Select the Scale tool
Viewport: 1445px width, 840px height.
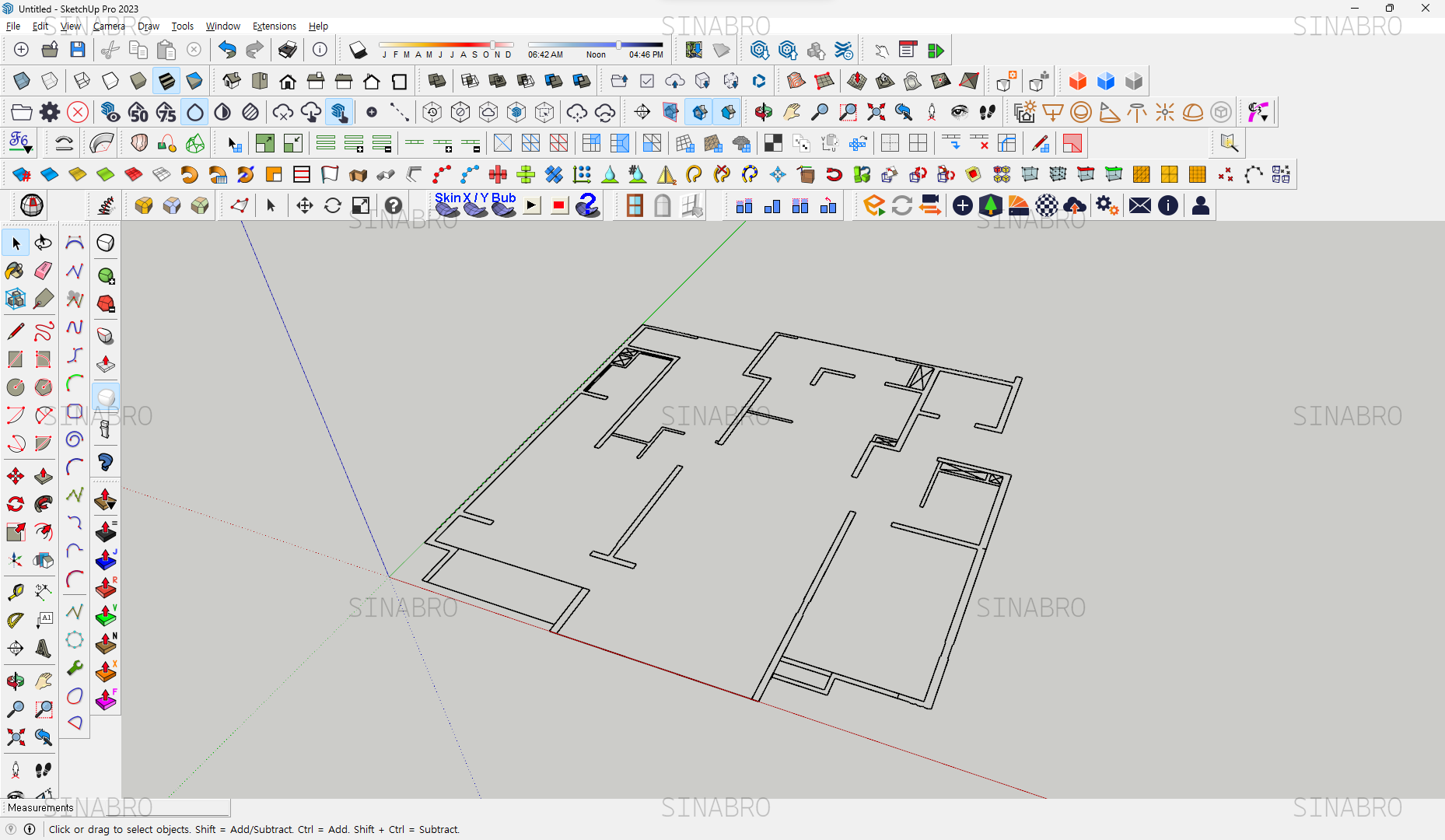click(x=15, y=532)
